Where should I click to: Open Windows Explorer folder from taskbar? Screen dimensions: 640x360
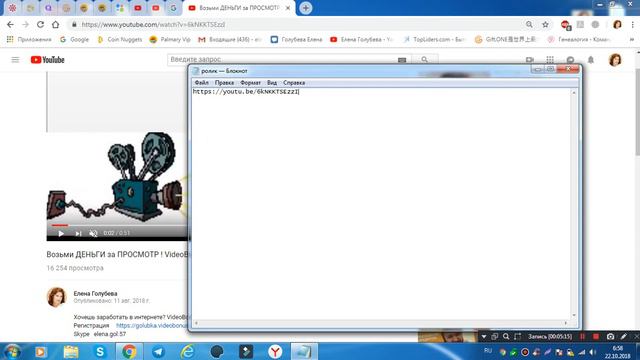point(71,351)
